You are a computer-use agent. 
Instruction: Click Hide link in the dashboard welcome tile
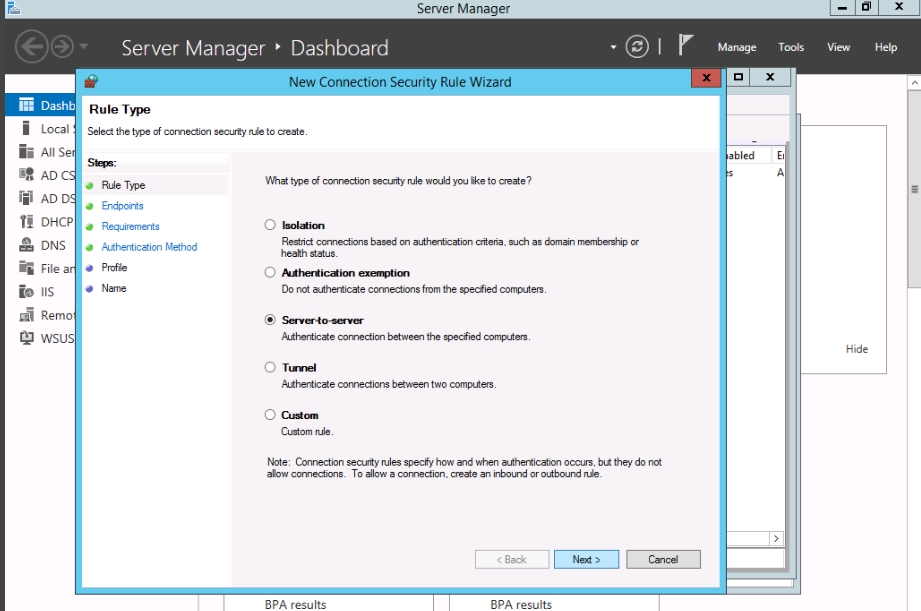pos(856,349)
